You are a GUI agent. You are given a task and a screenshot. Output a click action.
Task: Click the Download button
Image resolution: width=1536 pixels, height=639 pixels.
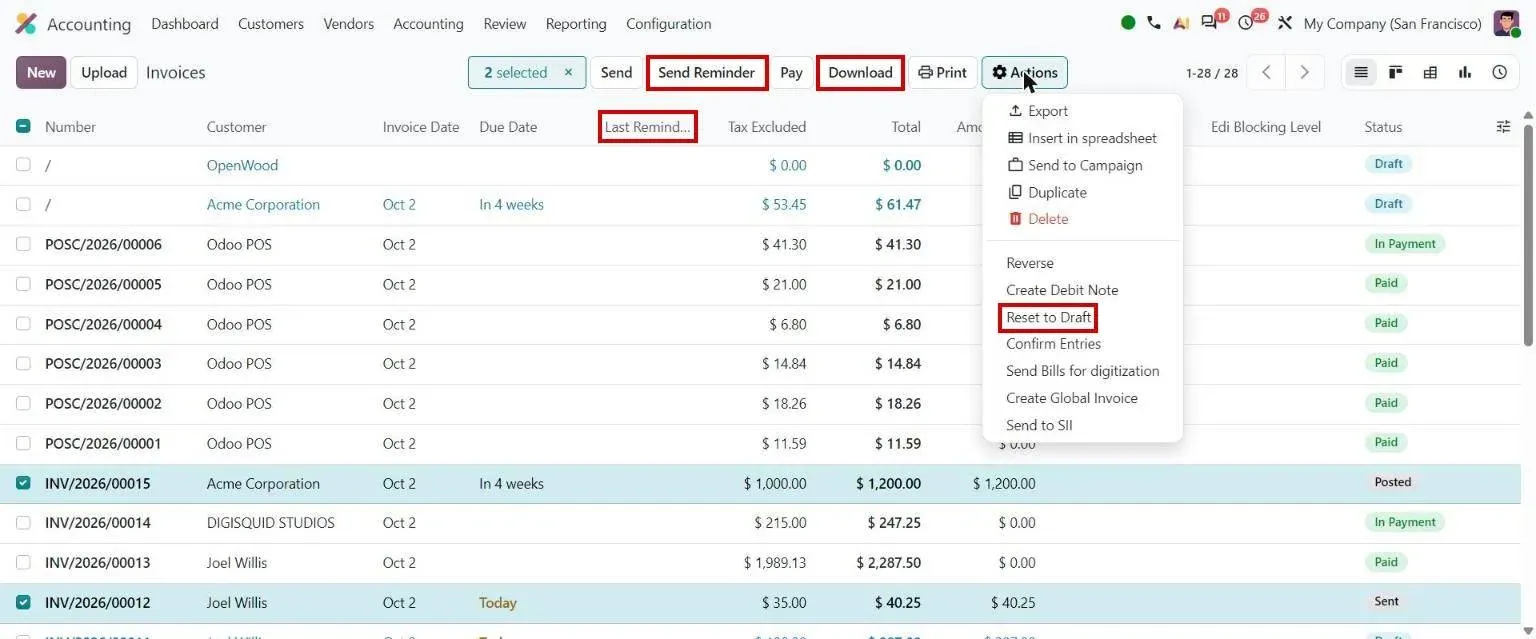[860, 72]
